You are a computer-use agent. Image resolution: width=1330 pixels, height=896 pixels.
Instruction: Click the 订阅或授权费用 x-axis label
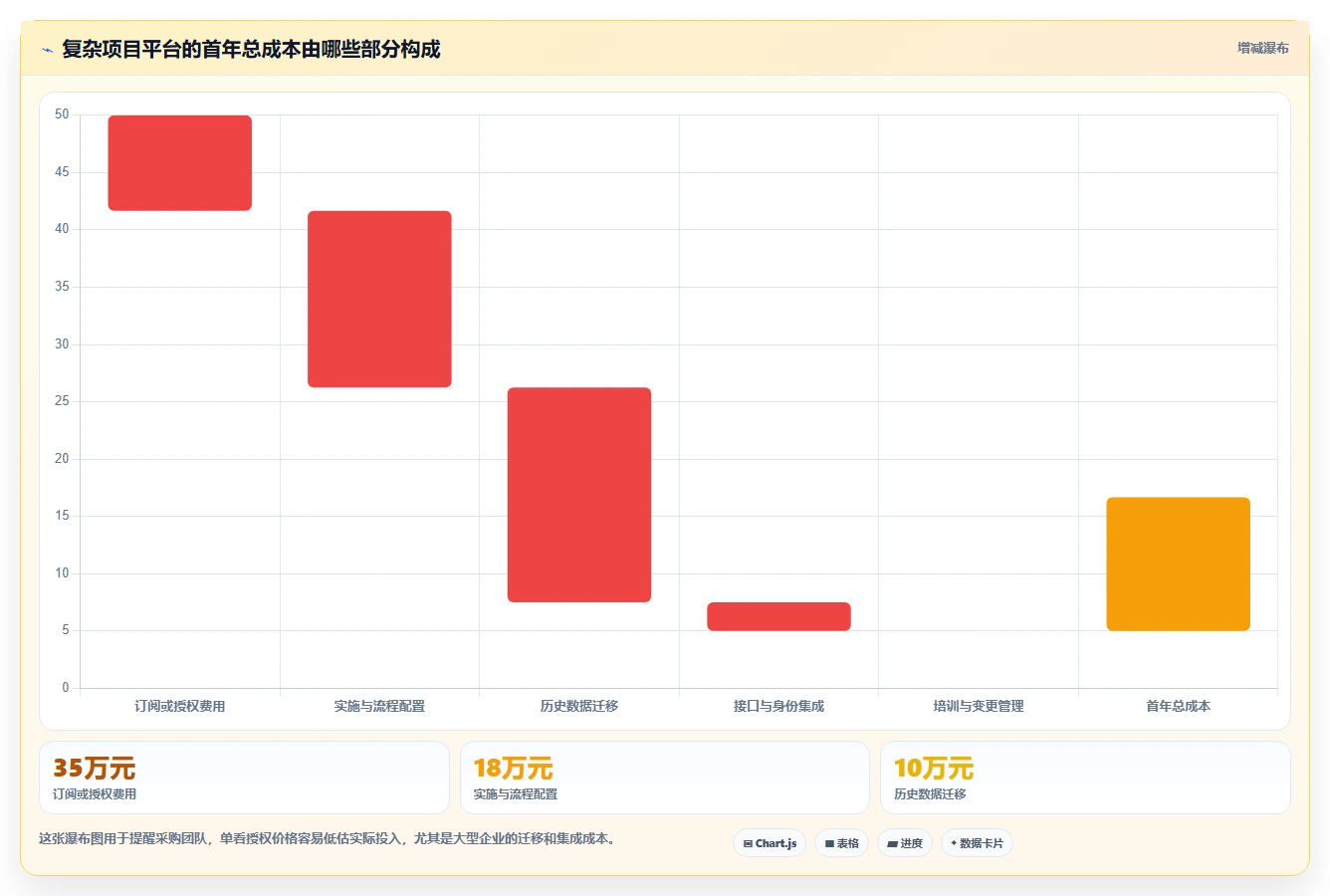[180, 706]
